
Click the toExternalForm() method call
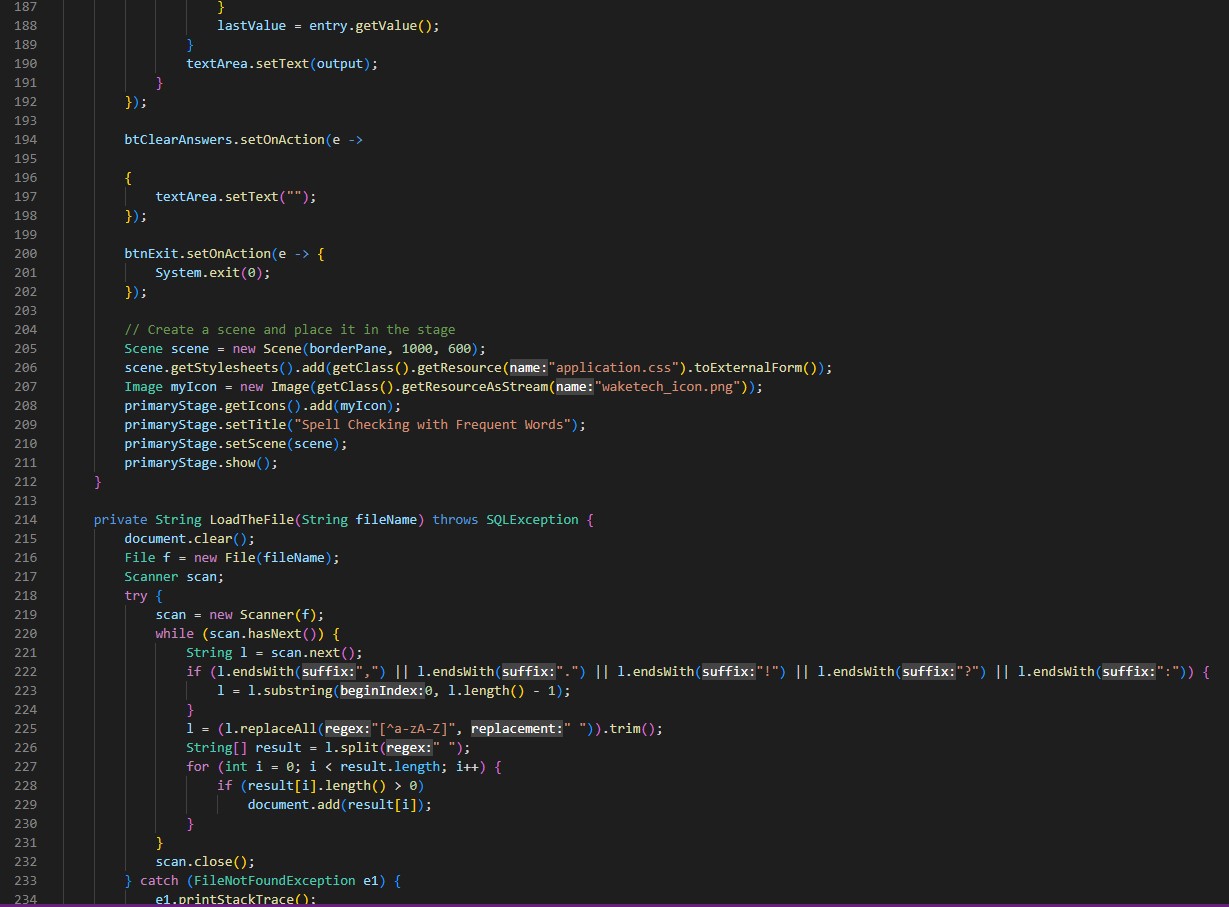click(759, 368)
